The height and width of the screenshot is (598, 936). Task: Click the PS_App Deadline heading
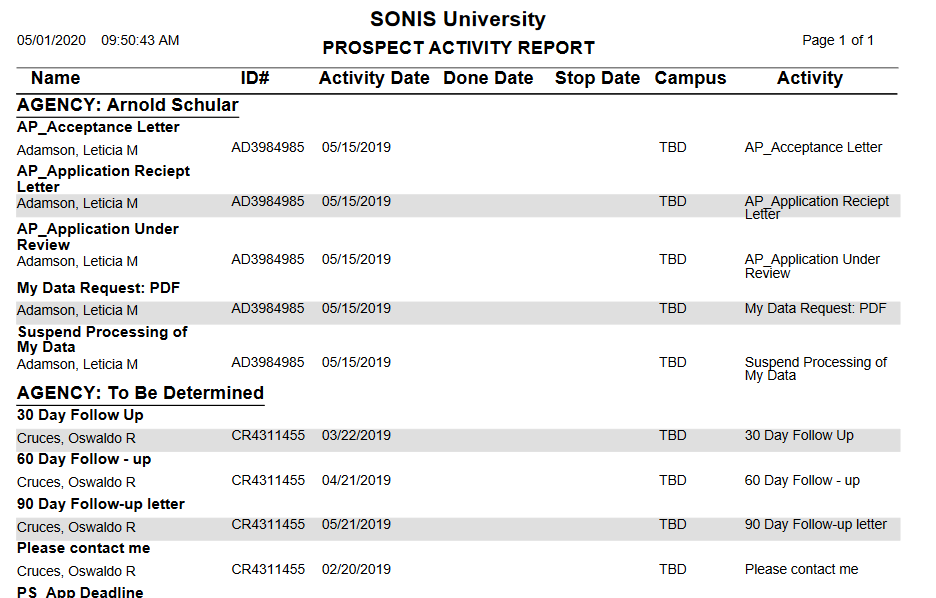click(80, 592)
